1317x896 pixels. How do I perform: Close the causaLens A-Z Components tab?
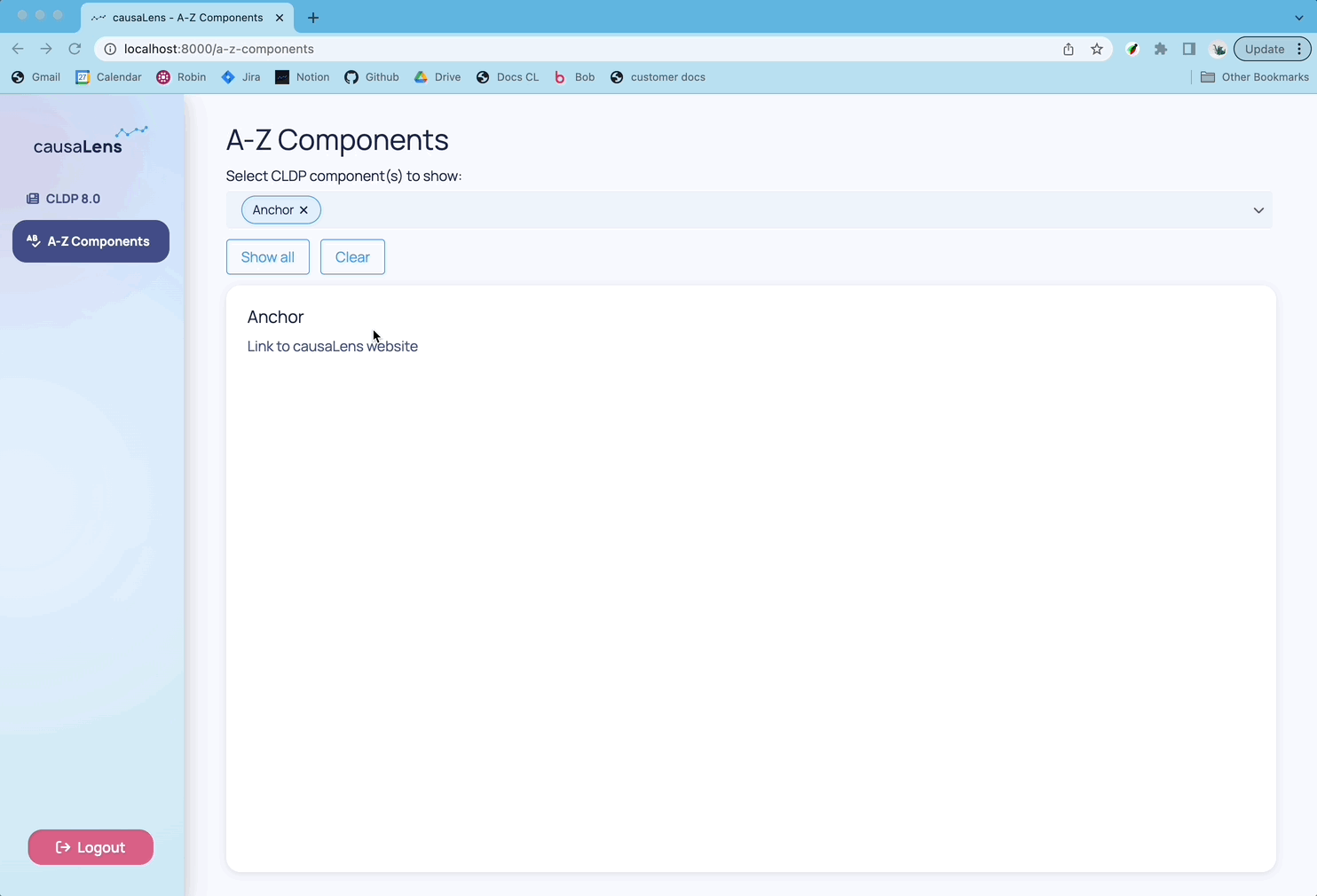pos(280,17)
